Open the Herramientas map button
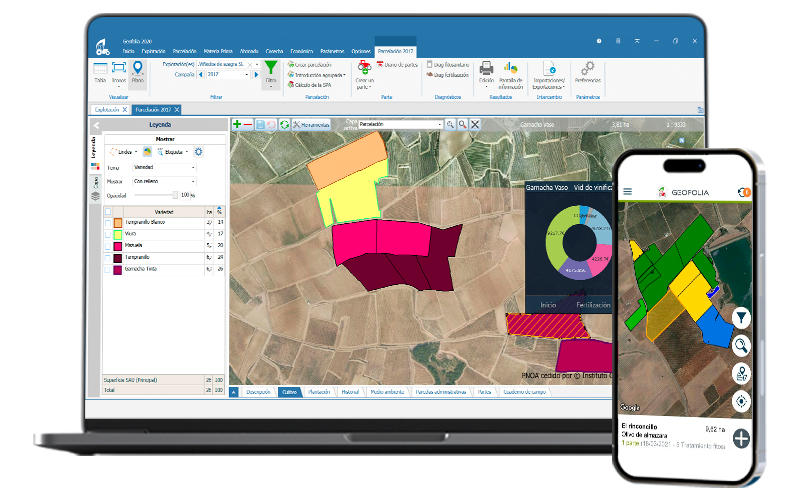Viewport: 800px width, 500px height. 311,124
